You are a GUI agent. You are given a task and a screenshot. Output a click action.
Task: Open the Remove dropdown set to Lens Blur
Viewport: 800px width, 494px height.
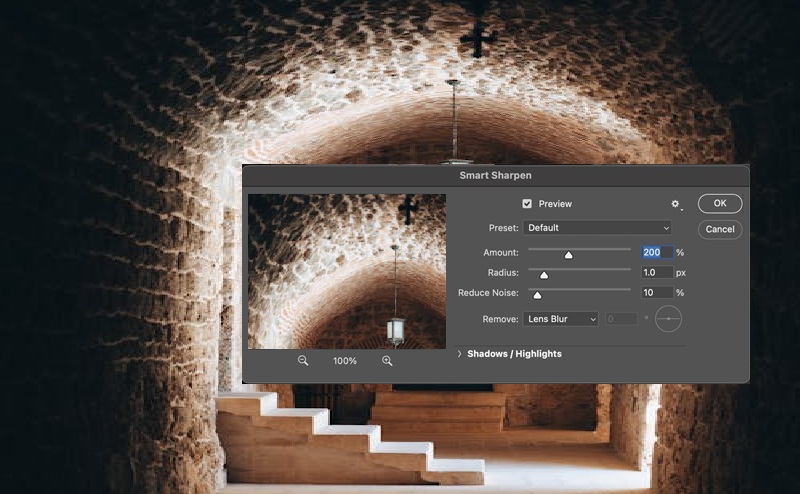coord(560,319)
